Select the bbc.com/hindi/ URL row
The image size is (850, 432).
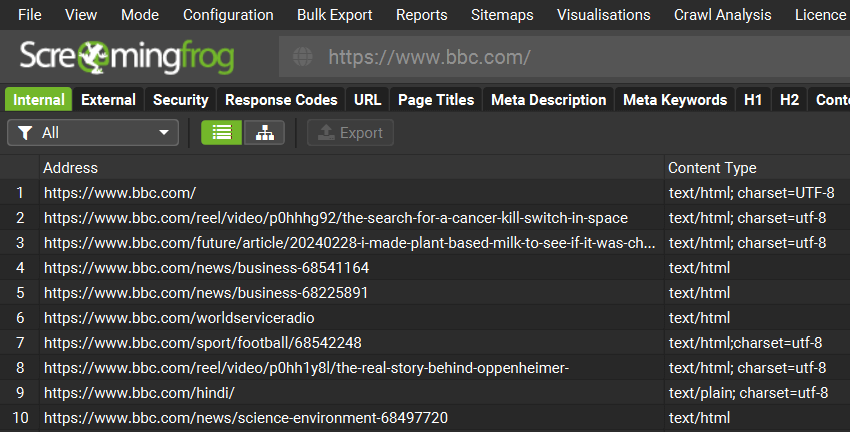click(x=139, y=393)
